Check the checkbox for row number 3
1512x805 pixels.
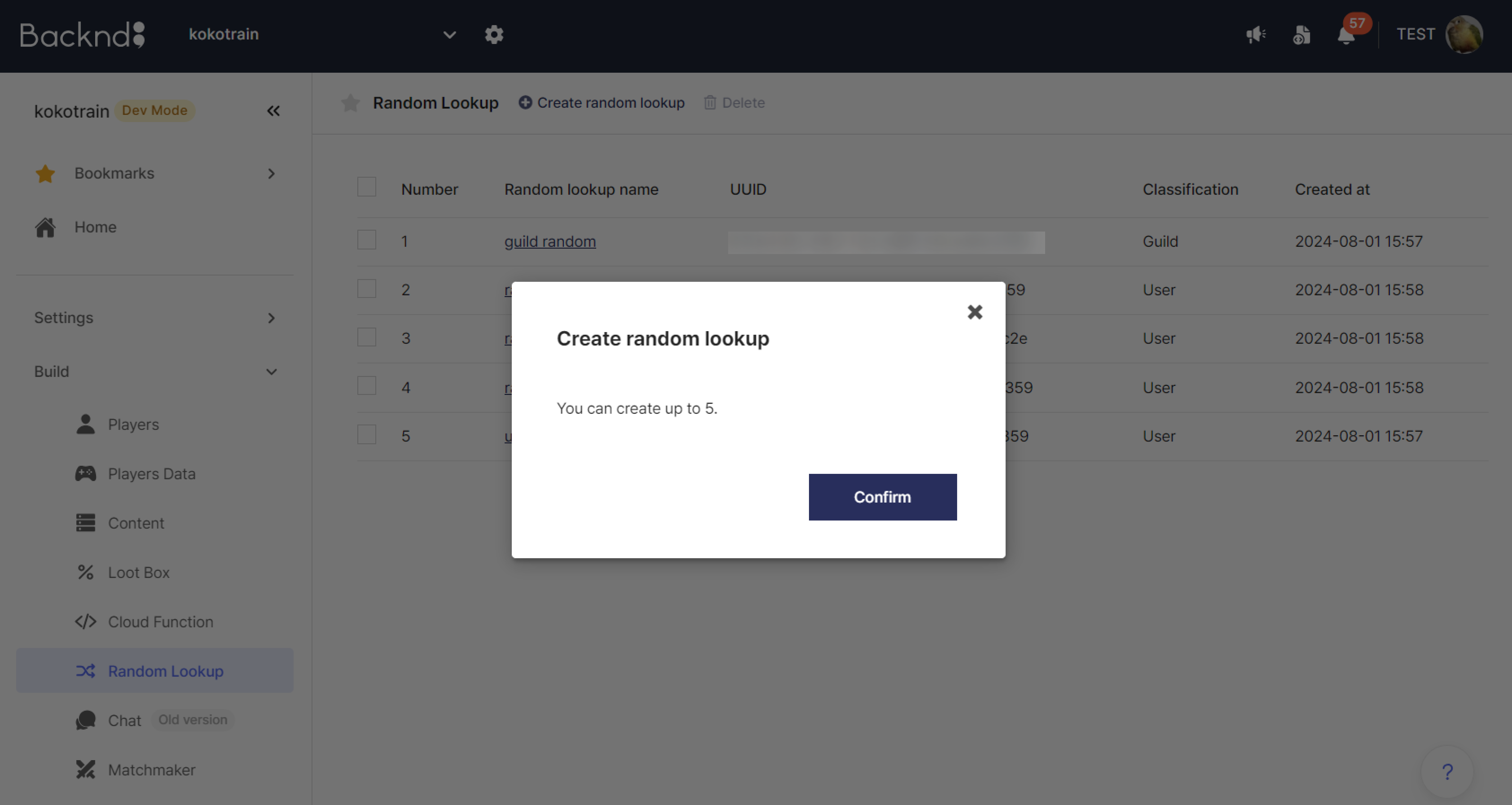point(366,337)
